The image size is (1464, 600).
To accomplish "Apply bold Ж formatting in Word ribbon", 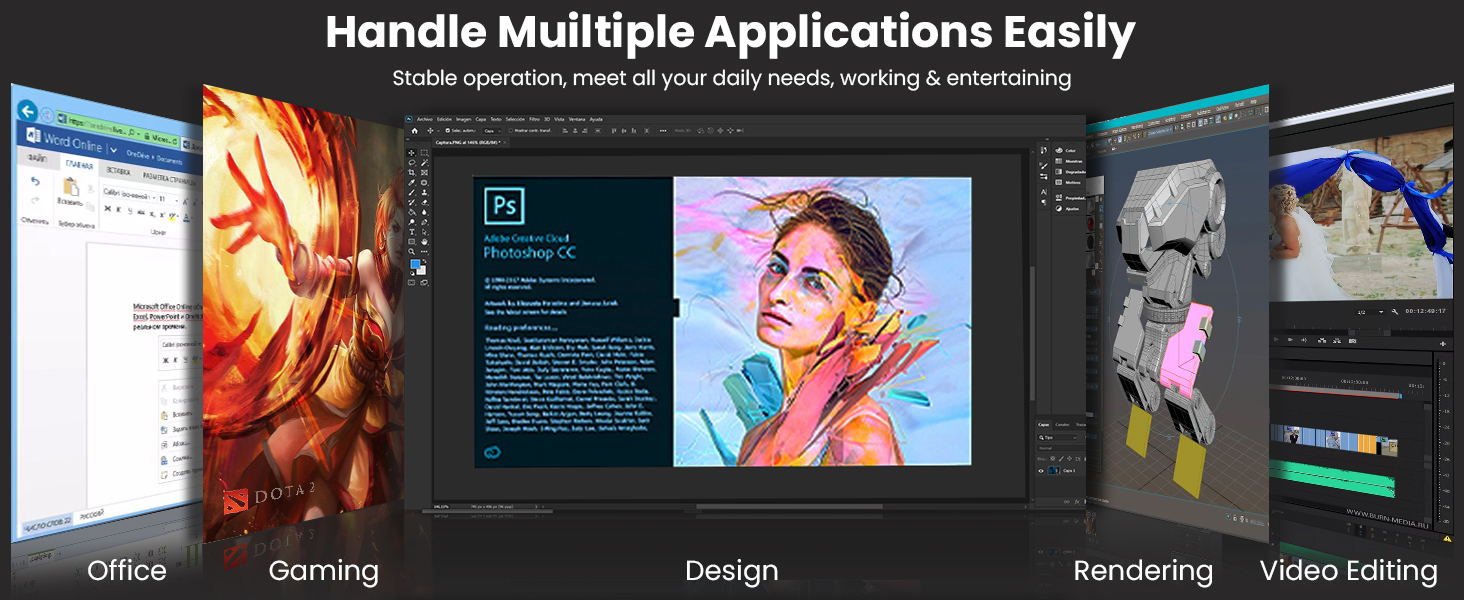I will [107, 208].
